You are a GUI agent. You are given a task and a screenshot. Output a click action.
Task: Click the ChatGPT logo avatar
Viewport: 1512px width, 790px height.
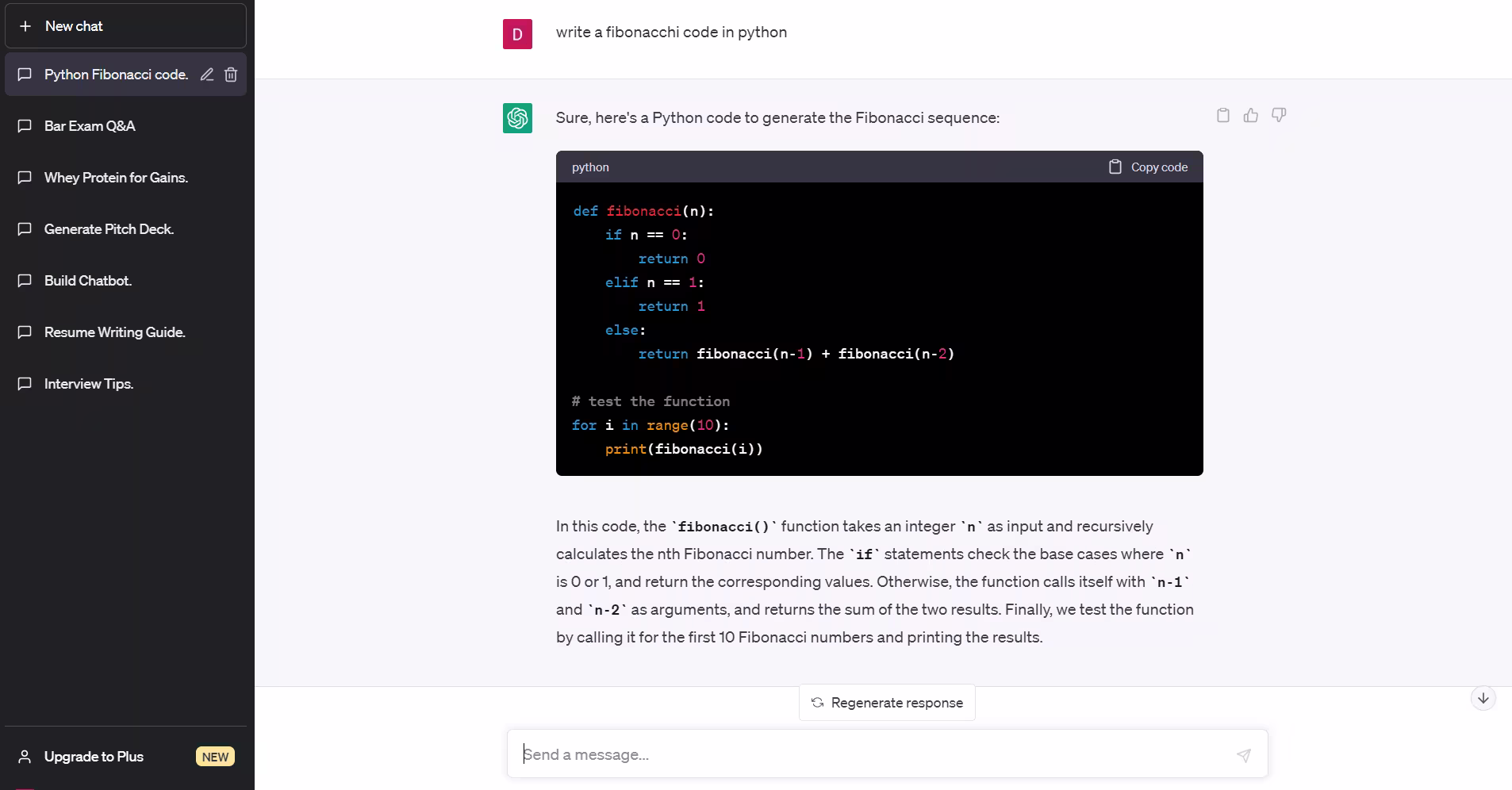(517, 118)
